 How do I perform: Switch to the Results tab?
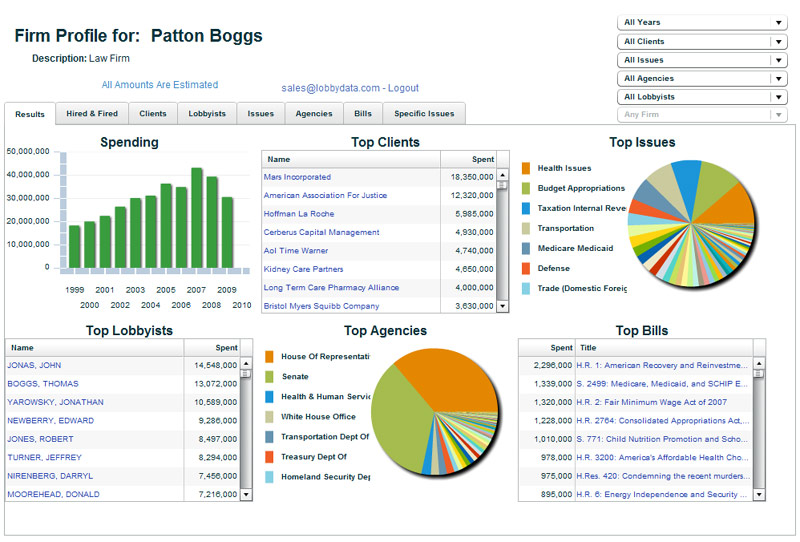[30, 114]
